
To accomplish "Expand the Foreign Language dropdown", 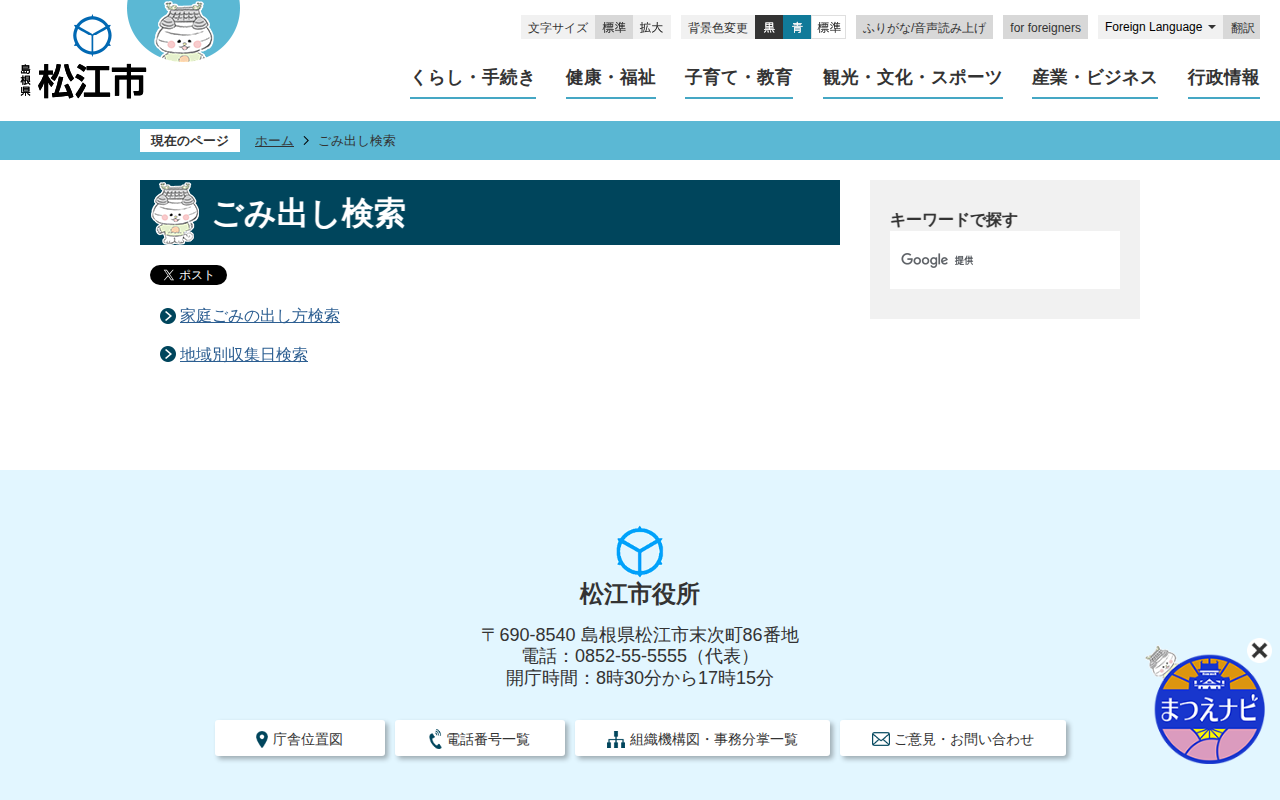I will 1160,27.
